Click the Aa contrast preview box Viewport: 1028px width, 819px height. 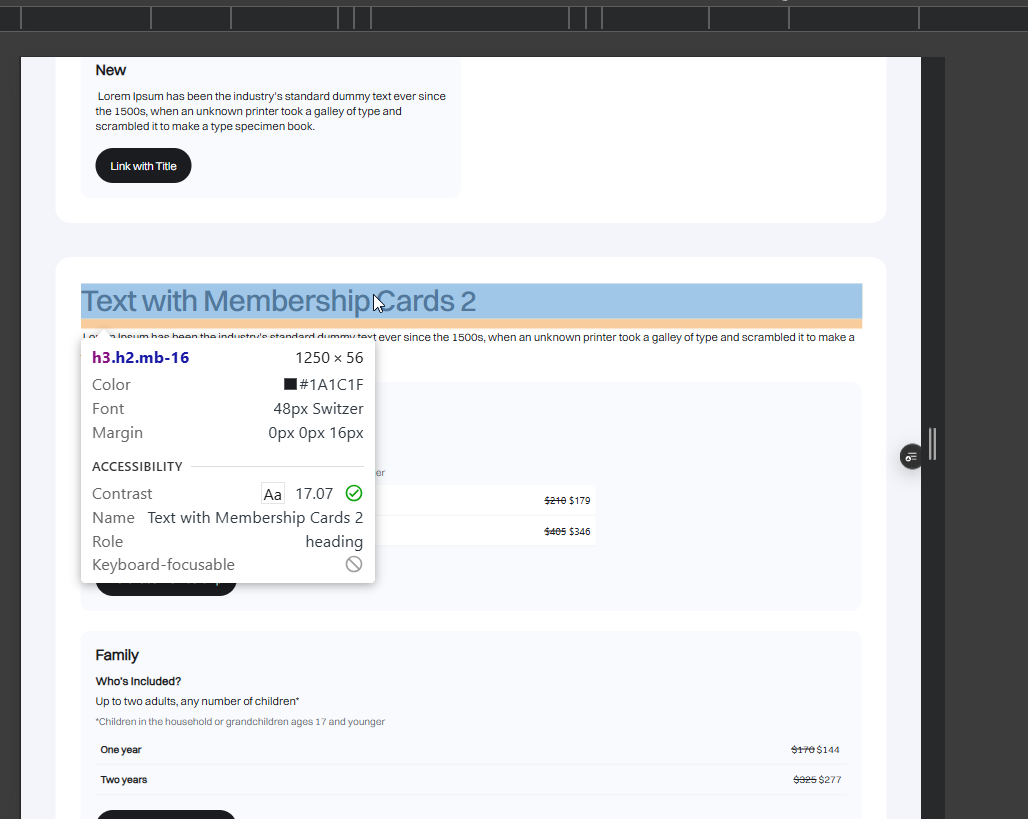pos(273,494)
